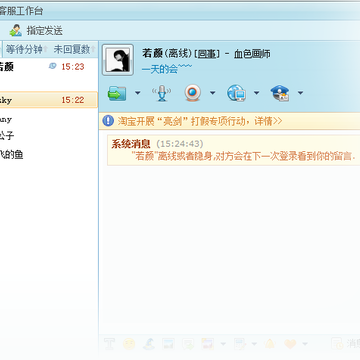Expand the notepad icon dropdown arrow
This screenshot has width=360, height=360.
point(254,344)
